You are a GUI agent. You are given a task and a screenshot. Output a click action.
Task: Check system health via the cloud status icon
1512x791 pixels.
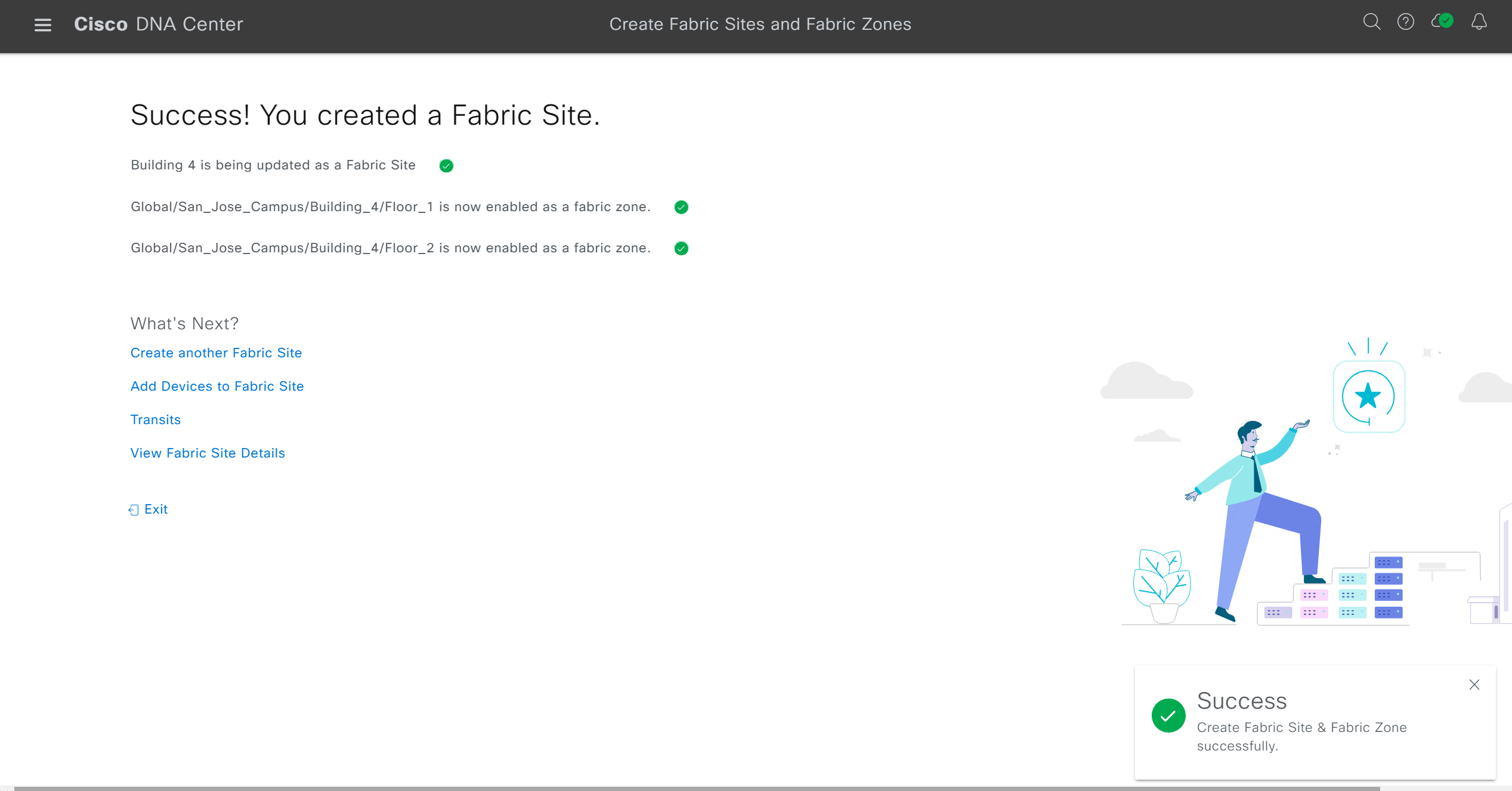click(x=1441, y=22)
